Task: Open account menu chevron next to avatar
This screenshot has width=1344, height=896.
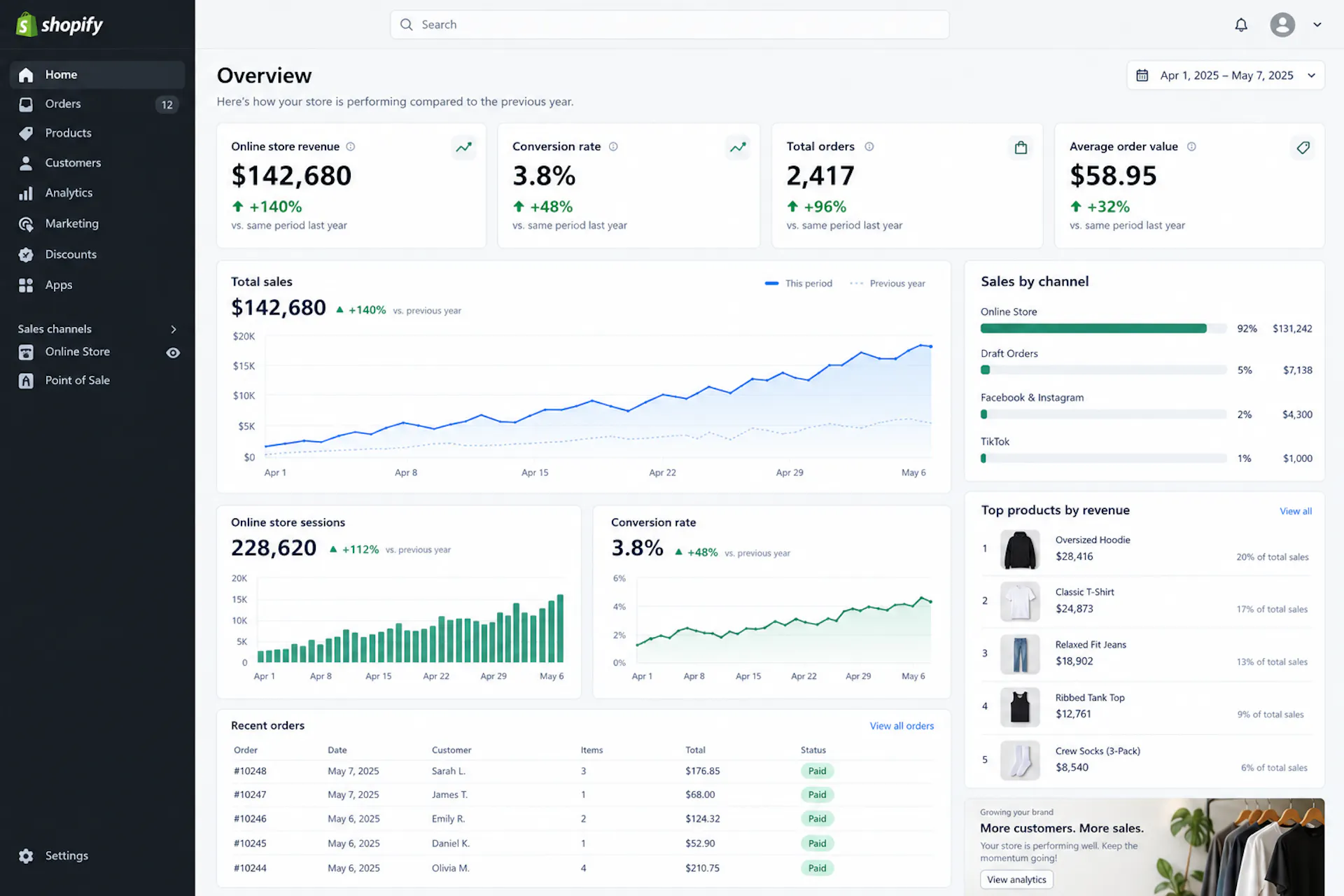Action: (1317, 24)
